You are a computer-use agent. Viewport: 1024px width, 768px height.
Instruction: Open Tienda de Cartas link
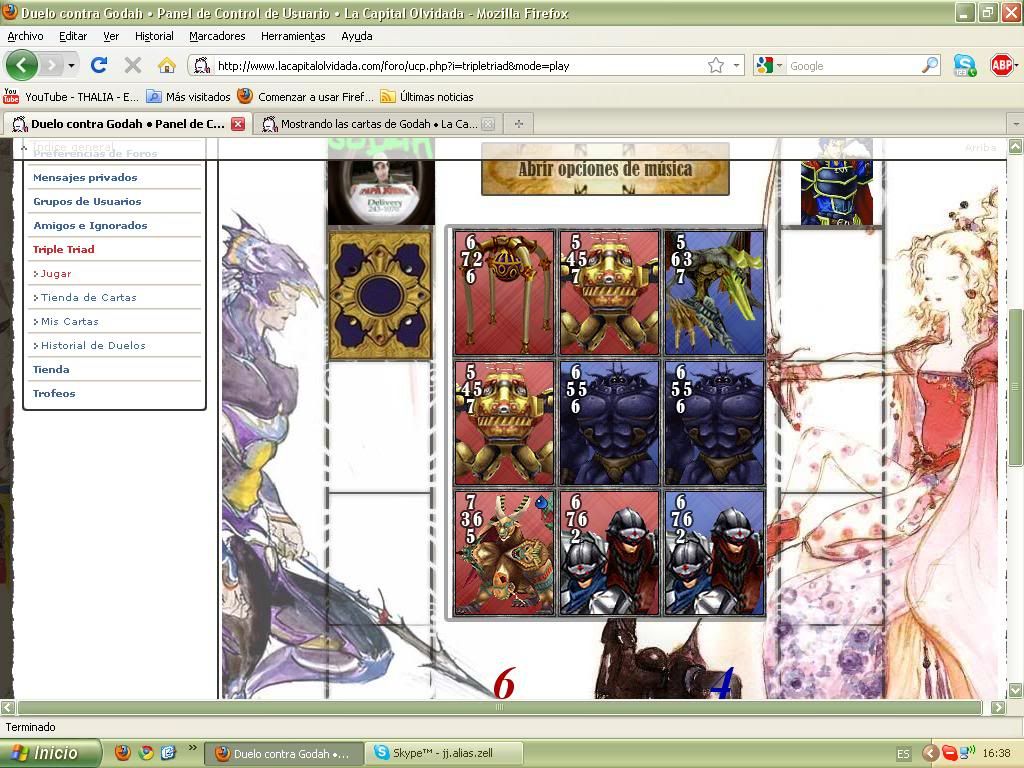click(x=89, y=298)
